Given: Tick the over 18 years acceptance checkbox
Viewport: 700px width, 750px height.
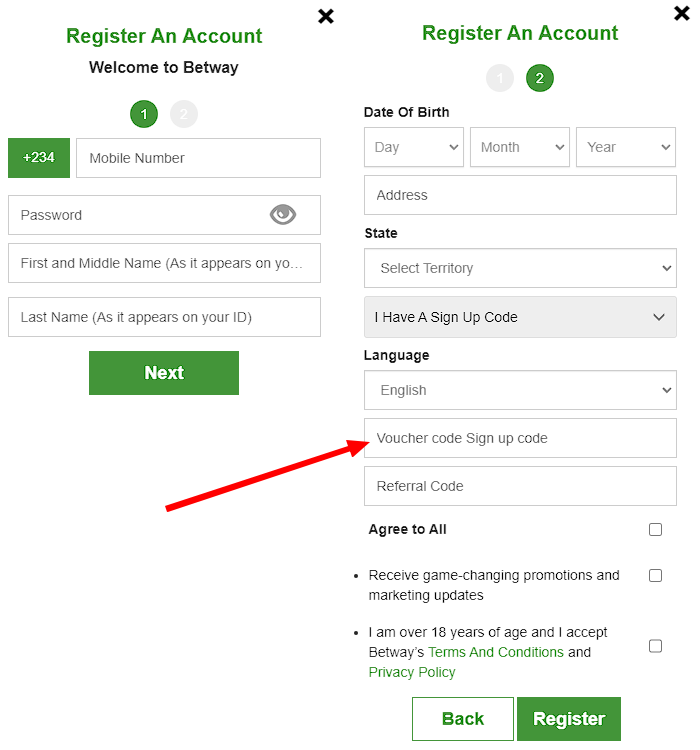Looking at the screenshot, I should pos(655,646).
